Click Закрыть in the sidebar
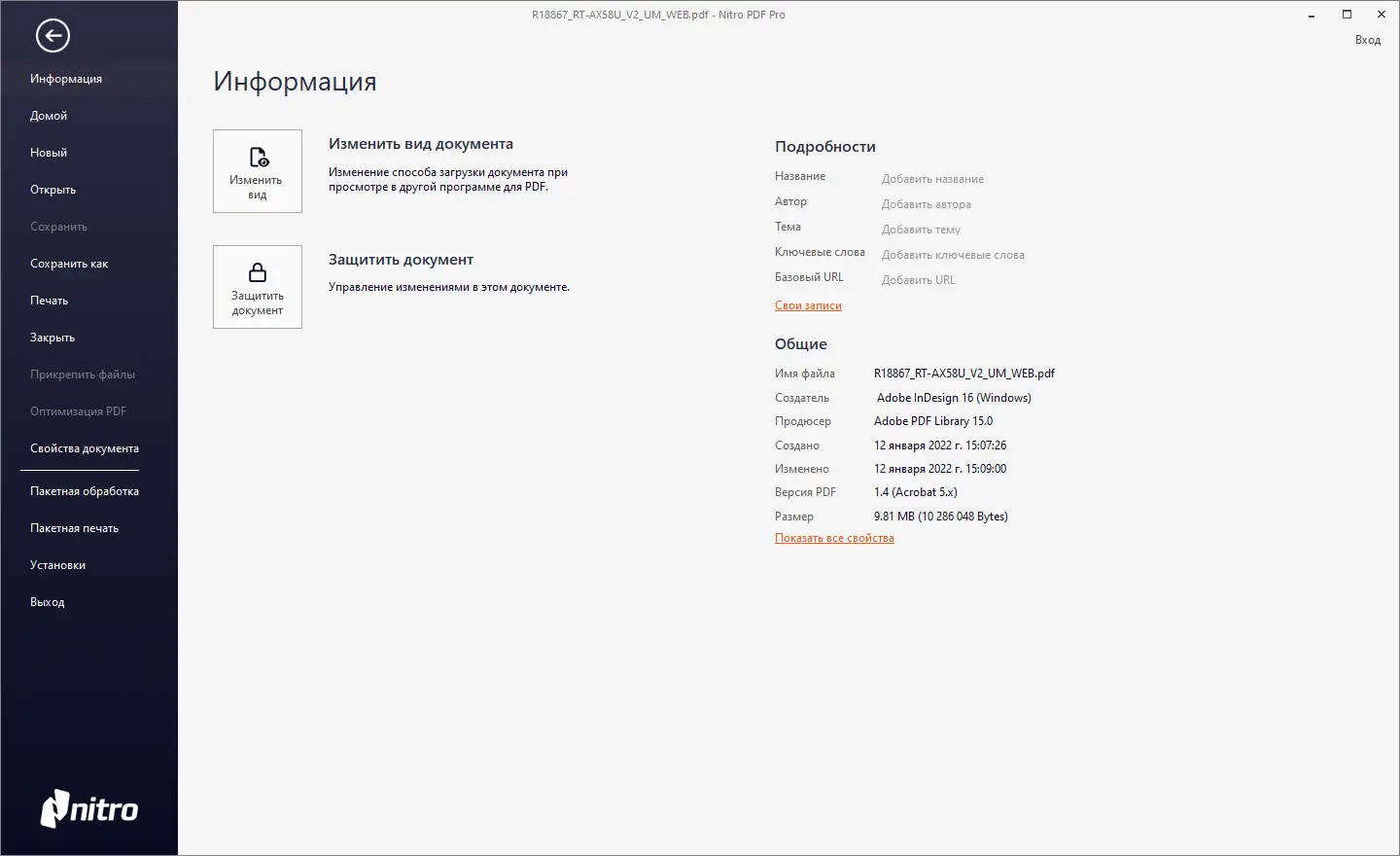1400x856 pixels. (x=52, y=338)
